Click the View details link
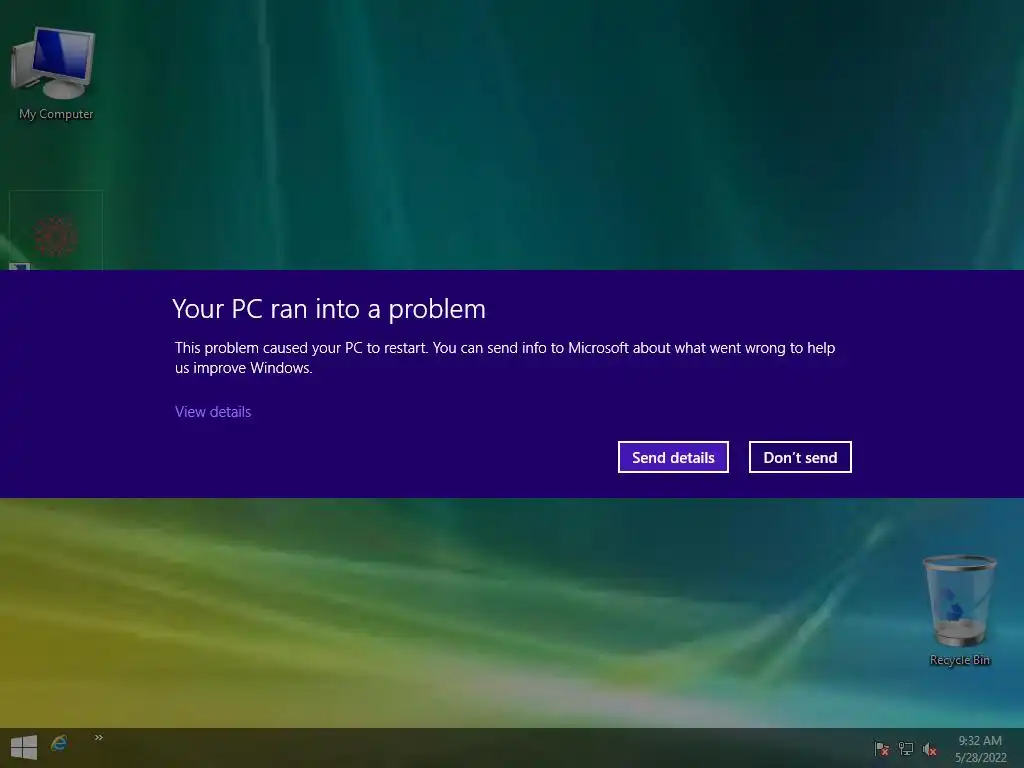1024x768 pixels. pos(213,411)
